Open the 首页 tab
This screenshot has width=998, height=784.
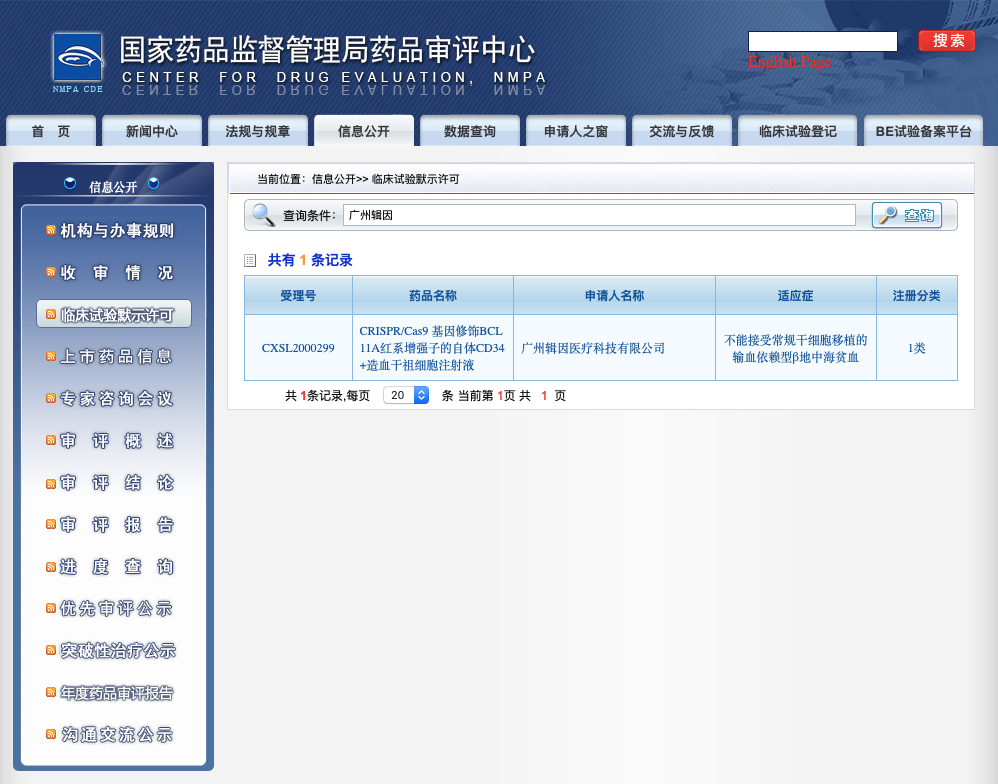pos(51,131)
